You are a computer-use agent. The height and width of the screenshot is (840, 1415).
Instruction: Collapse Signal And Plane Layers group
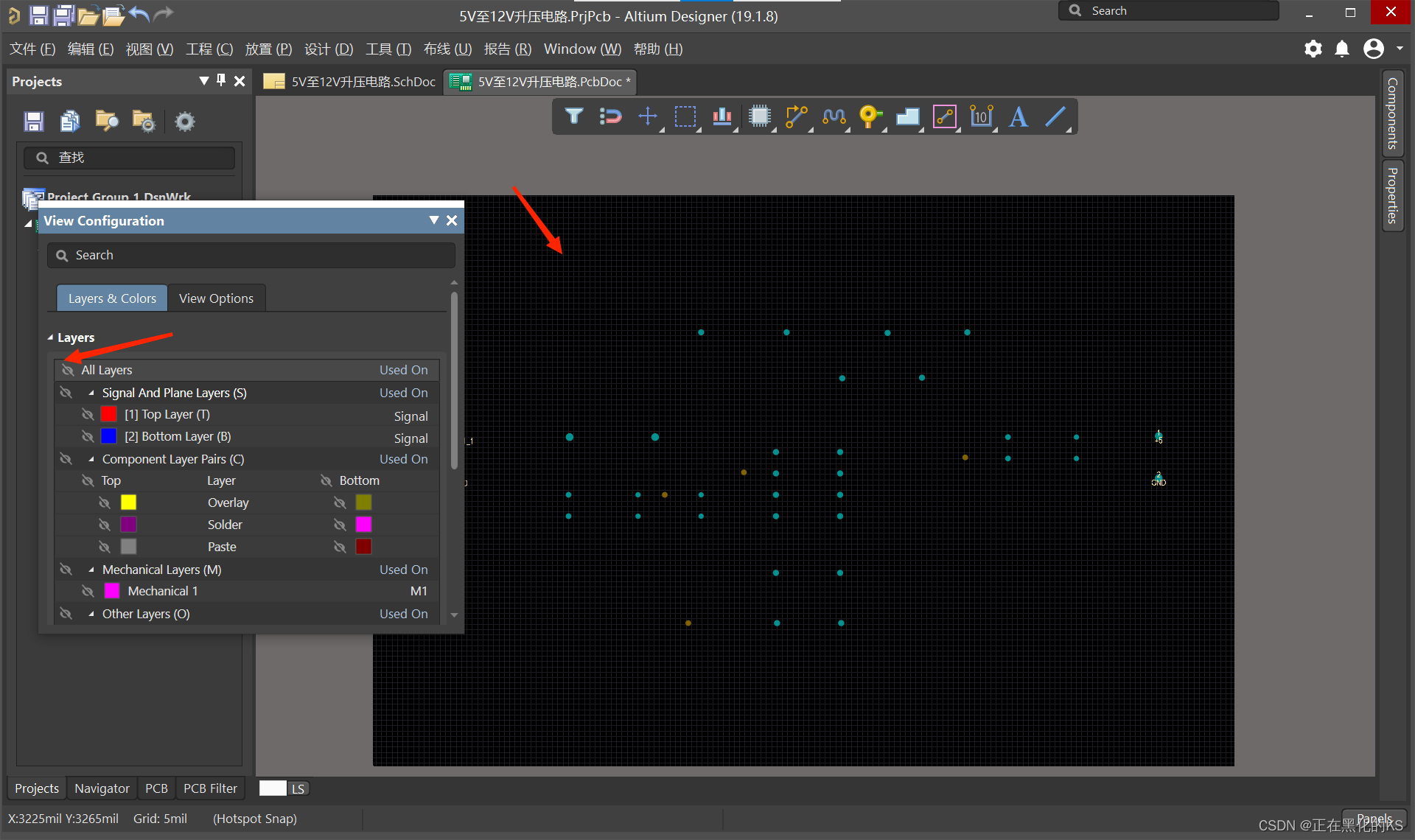tap(91, 393)
